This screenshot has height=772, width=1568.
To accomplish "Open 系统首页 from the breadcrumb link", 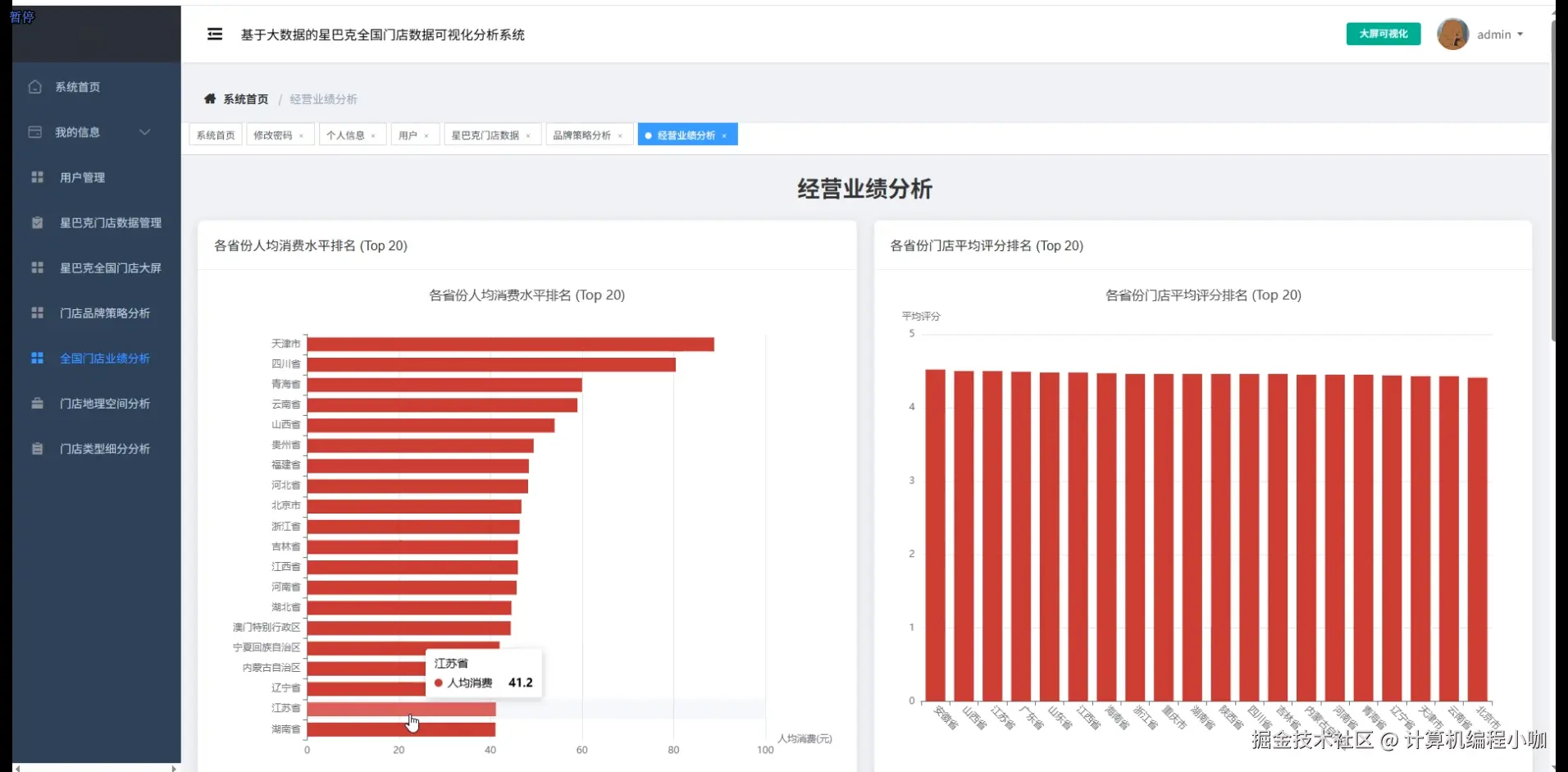I will click(244, 98).
